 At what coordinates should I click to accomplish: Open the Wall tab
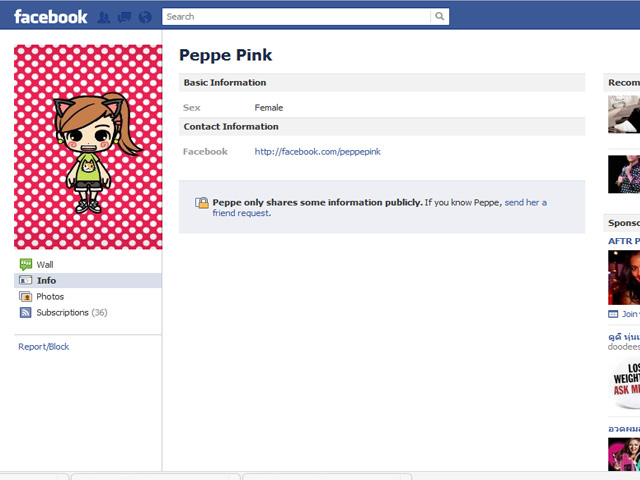[x=88, y=264]
